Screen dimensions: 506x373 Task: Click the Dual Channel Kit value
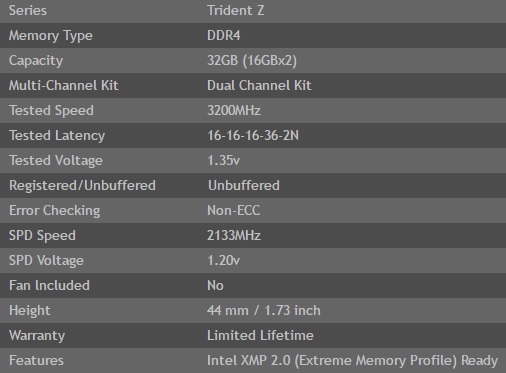click(259, 86)
